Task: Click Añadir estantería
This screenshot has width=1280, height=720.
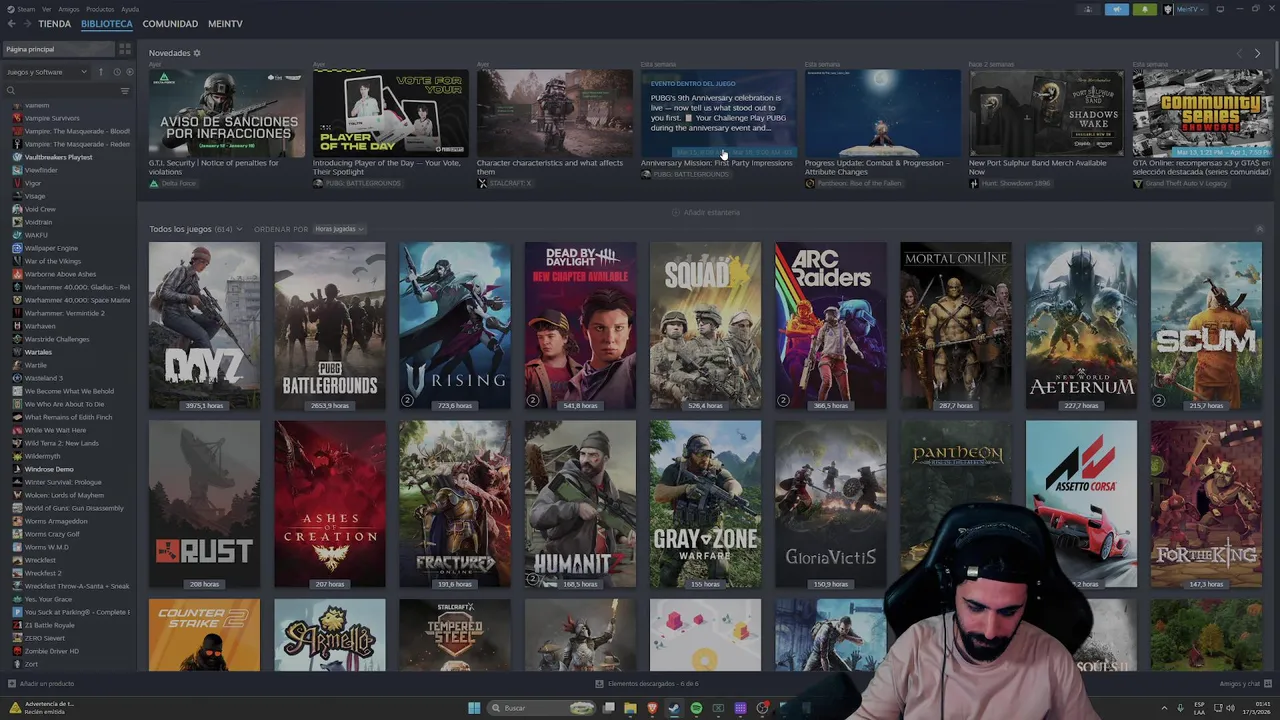Action: point(706,212)
